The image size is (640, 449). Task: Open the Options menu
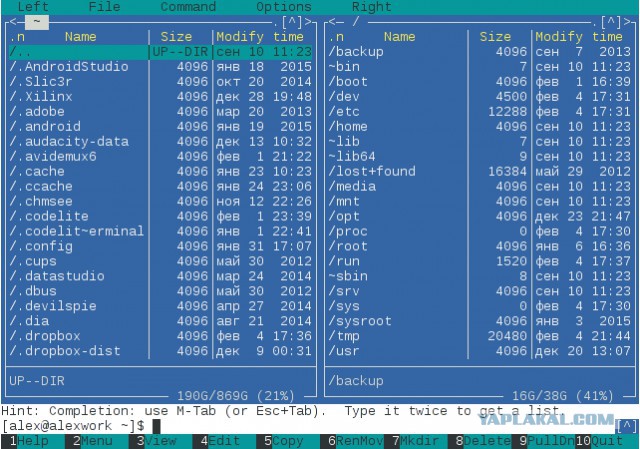(284, 7)
